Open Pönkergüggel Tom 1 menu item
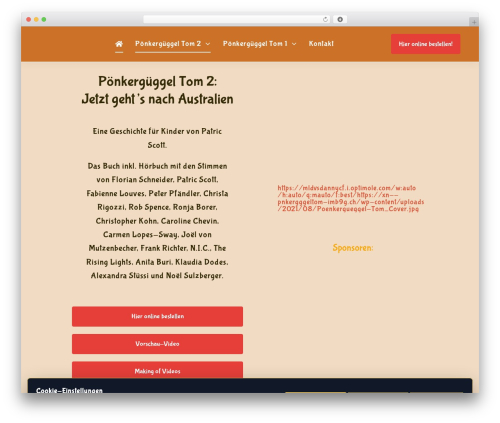Screen dimensions: 500x423 [x=255, y=44]
